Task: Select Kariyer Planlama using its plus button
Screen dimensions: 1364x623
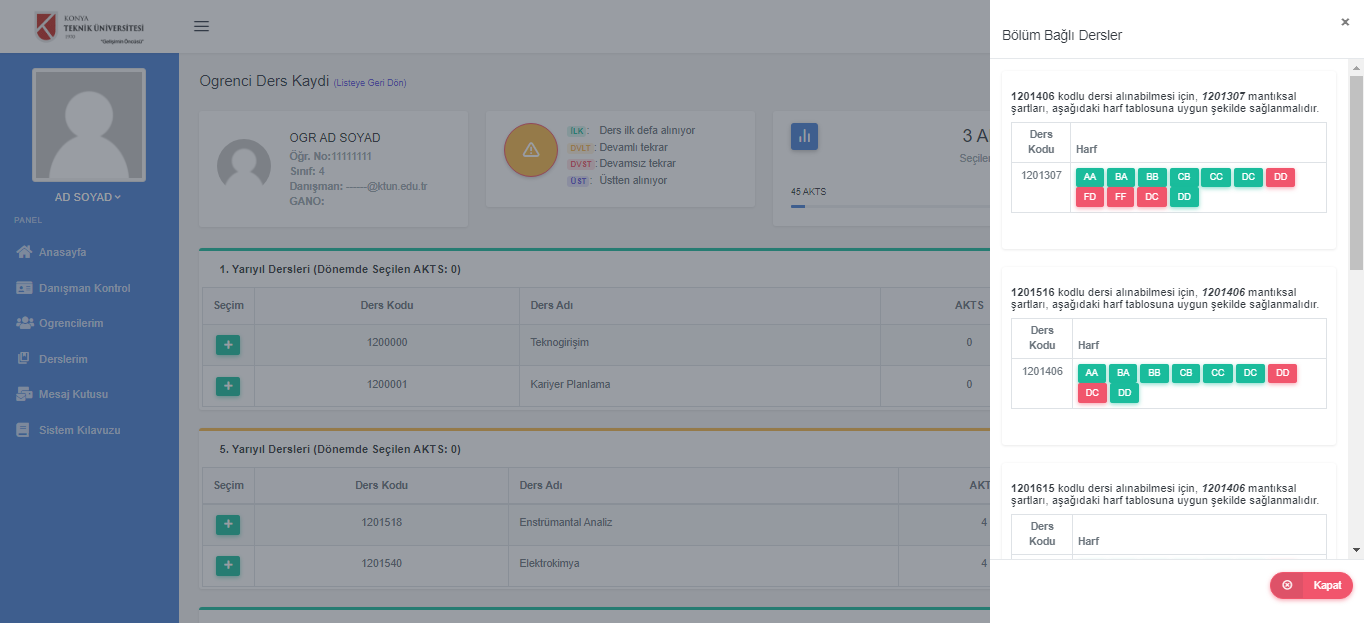Action: tap(228, 386)
